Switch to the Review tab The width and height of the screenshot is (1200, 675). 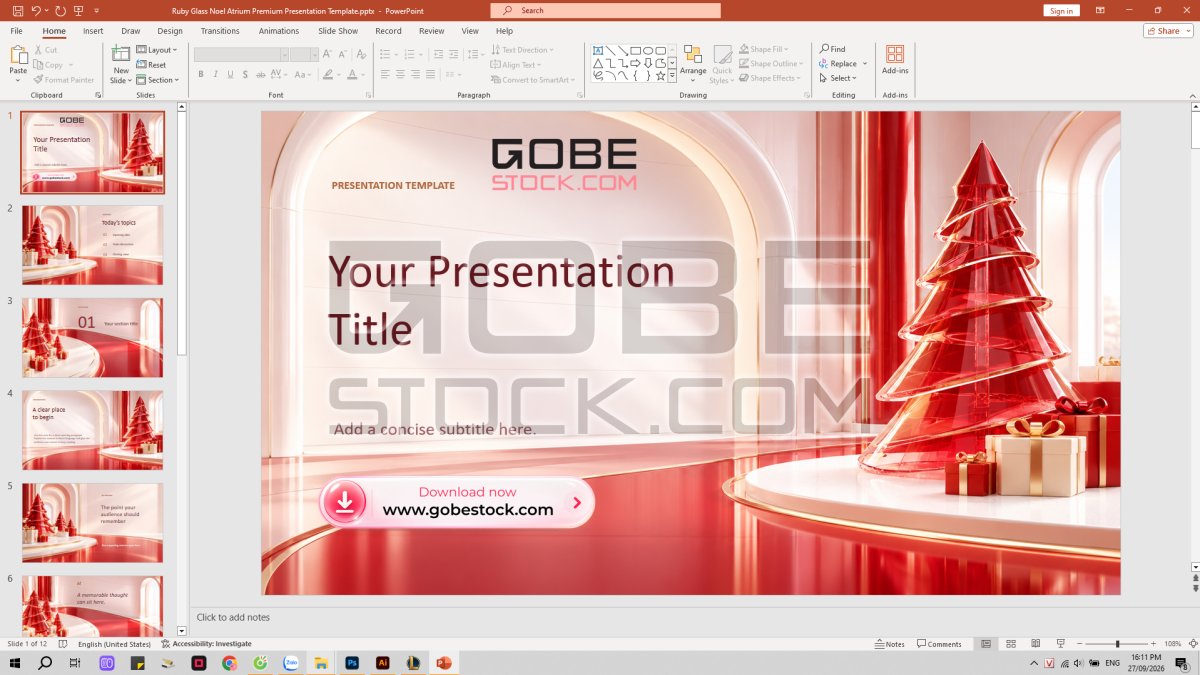431,31
